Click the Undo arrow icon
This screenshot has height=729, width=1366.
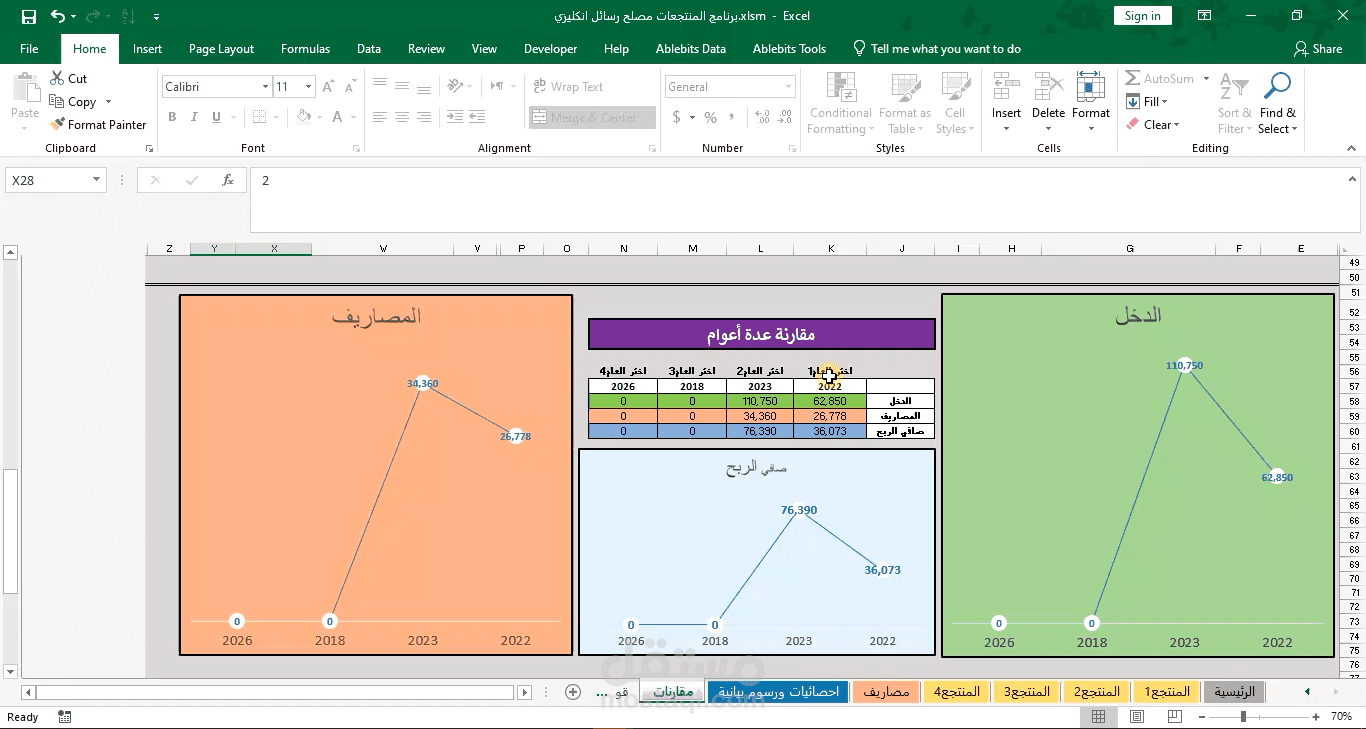(58, 16)
